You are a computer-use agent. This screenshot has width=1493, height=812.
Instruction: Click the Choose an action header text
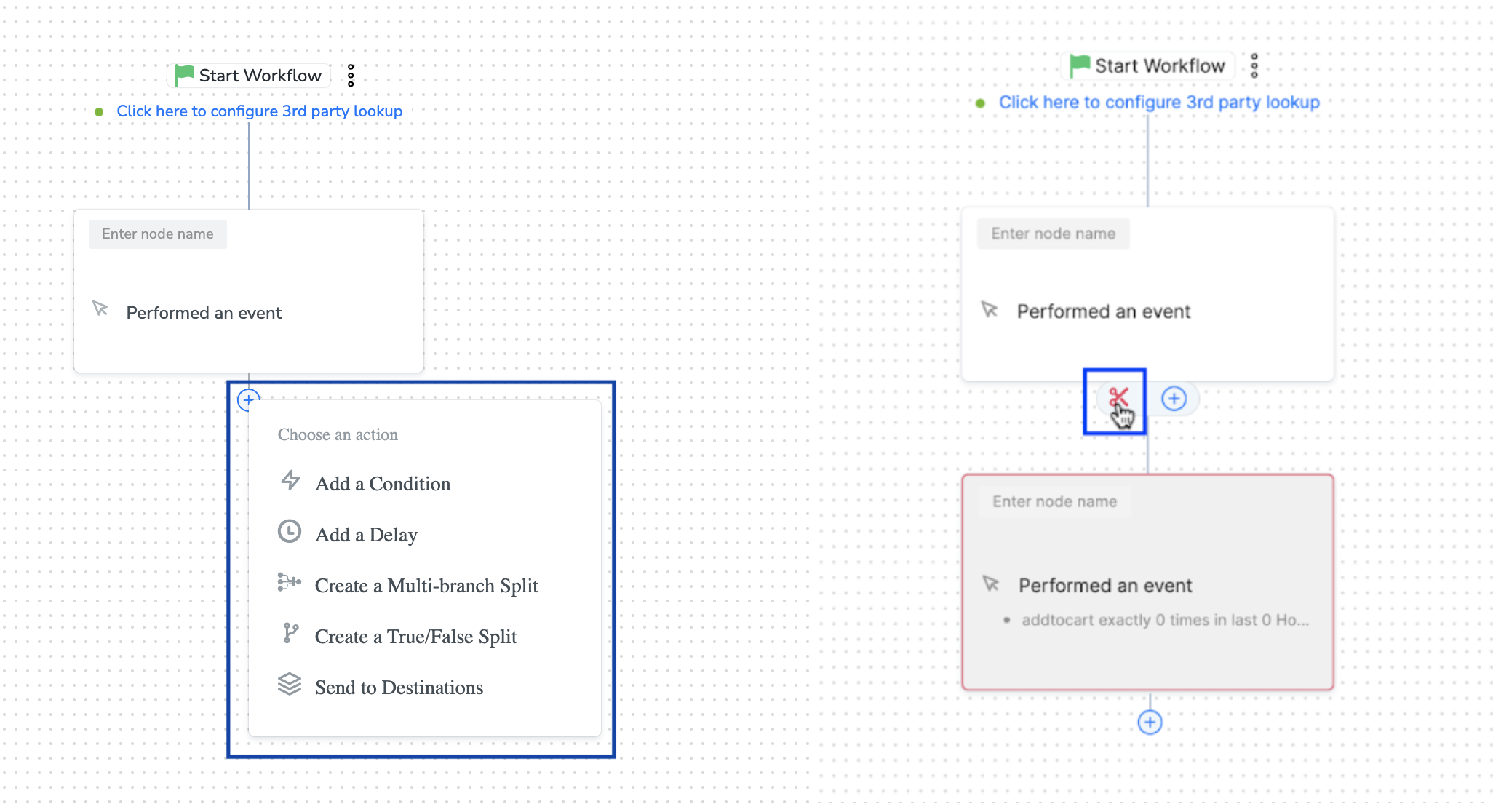click(x=338, y=434)
